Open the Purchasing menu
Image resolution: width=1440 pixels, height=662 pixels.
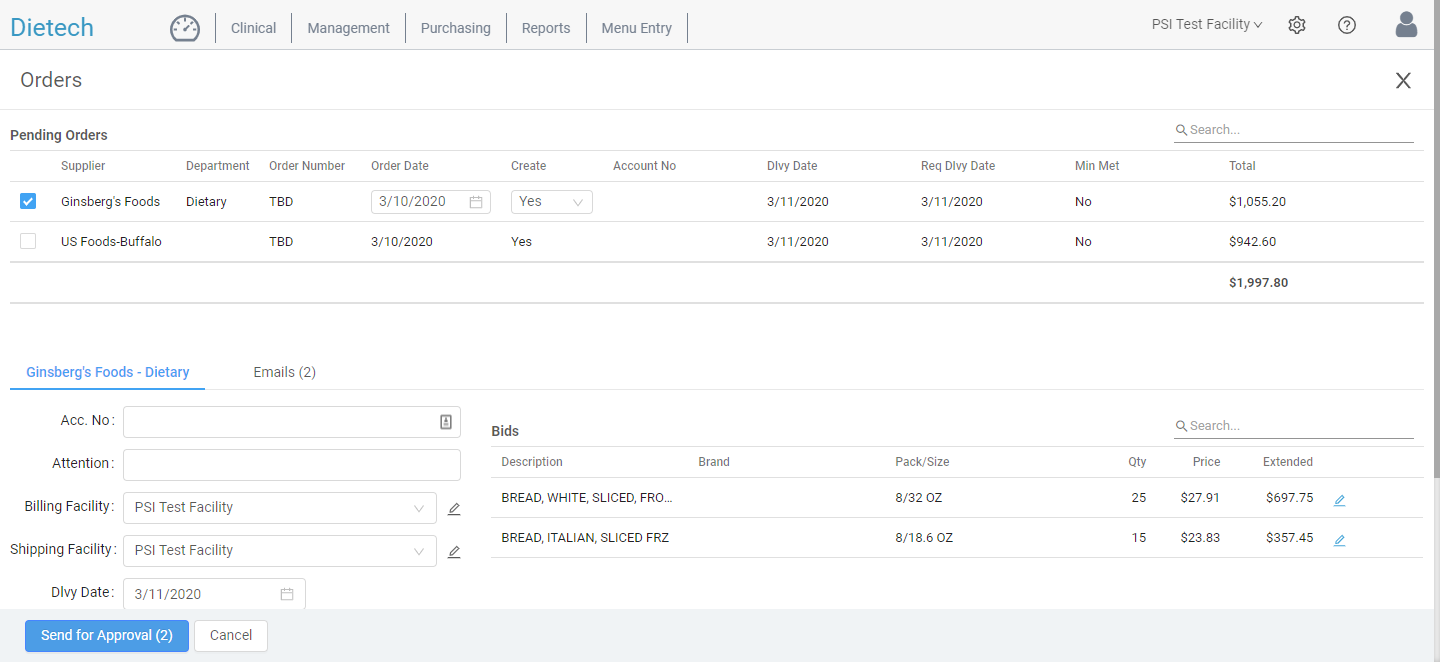coord(456,28)
